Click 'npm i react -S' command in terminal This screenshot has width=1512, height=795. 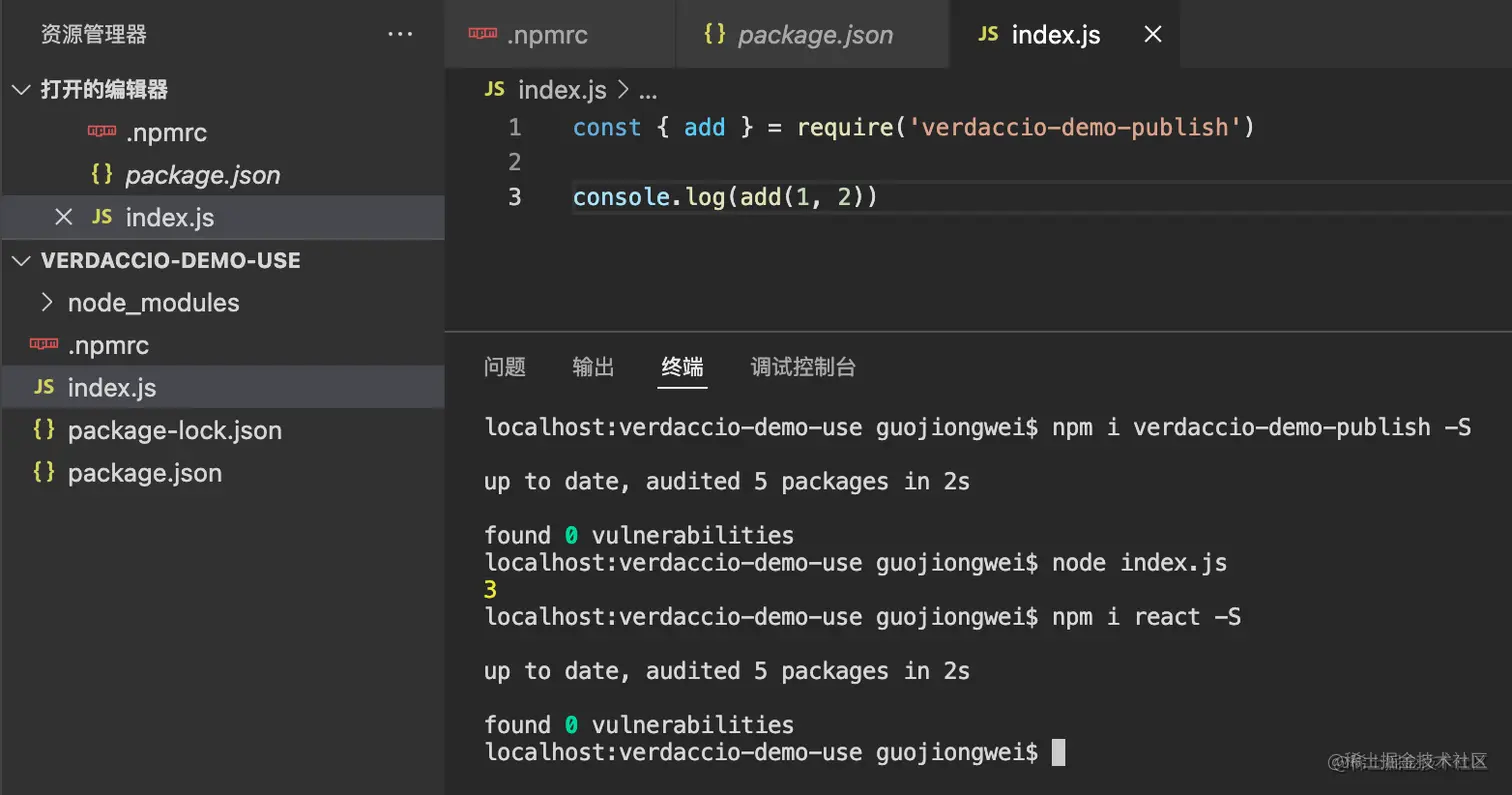click(1146, 617)
